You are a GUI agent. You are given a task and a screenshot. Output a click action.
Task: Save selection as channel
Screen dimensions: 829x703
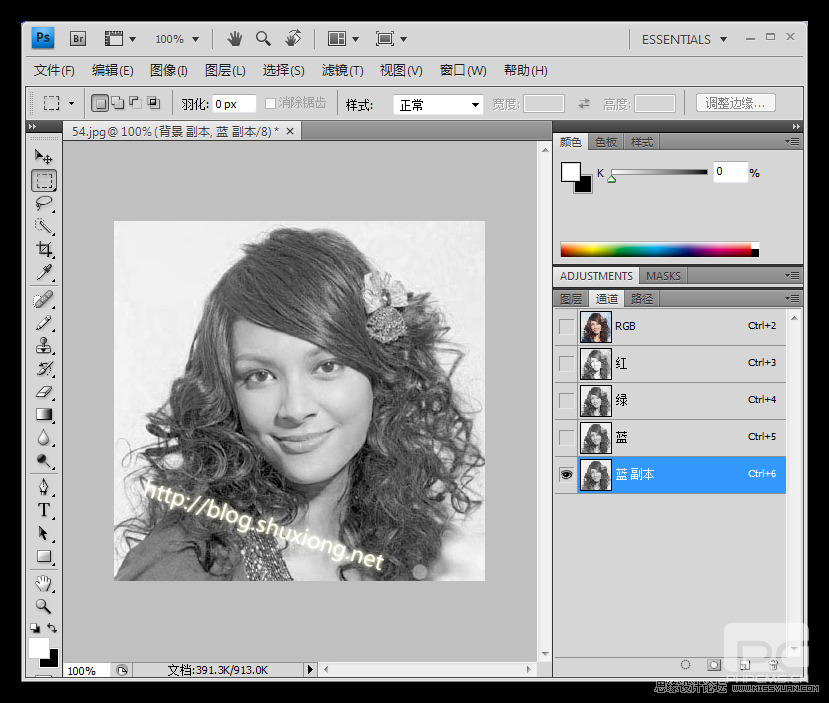point(714,665)
